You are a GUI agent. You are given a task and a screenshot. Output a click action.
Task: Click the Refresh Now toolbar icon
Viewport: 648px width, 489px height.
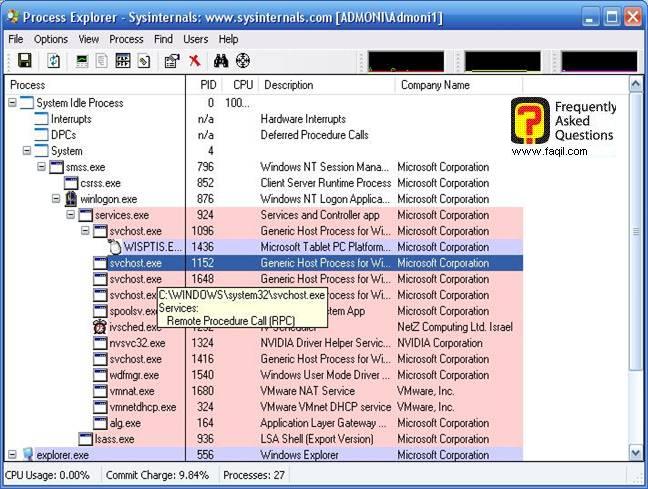[x=53, y=61]
